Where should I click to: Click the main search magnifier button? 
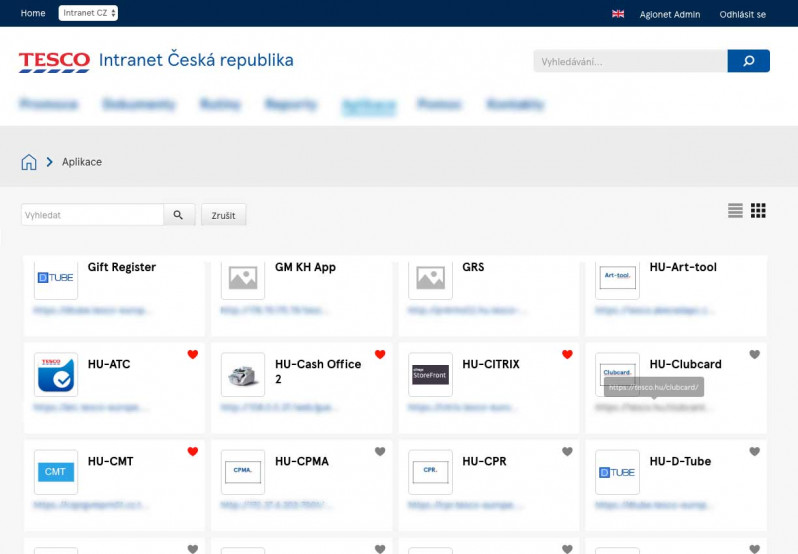pyautogui.click(x=748, y=61)
